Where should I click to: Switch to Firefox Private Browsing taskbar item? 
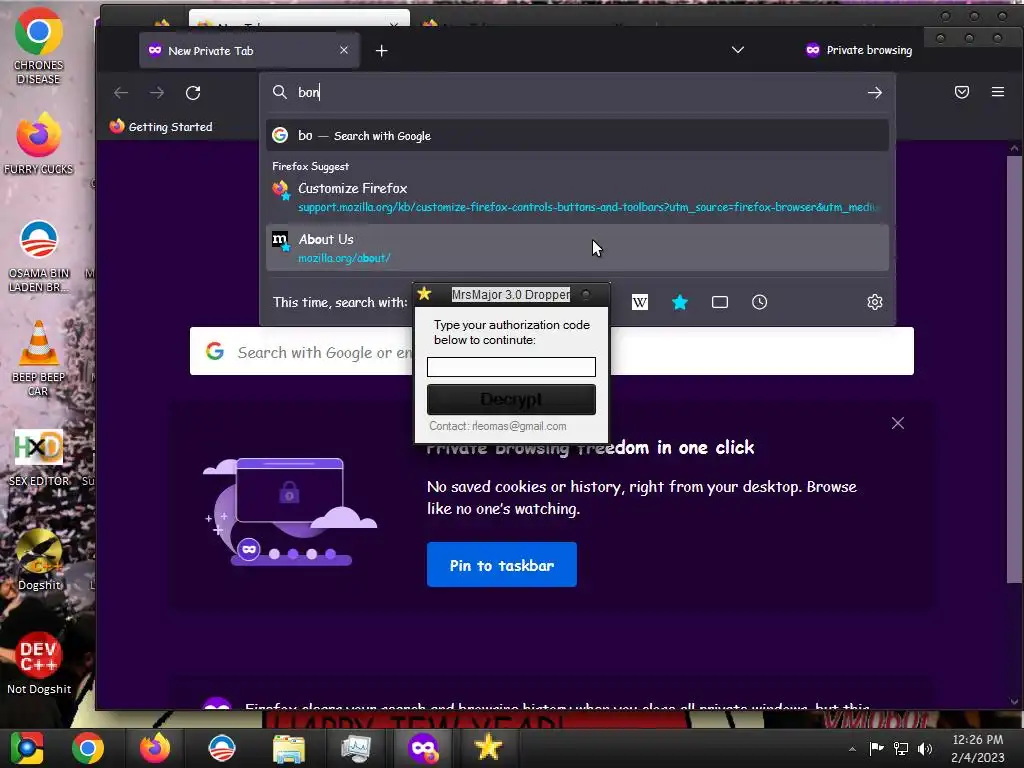click(423, 748)
